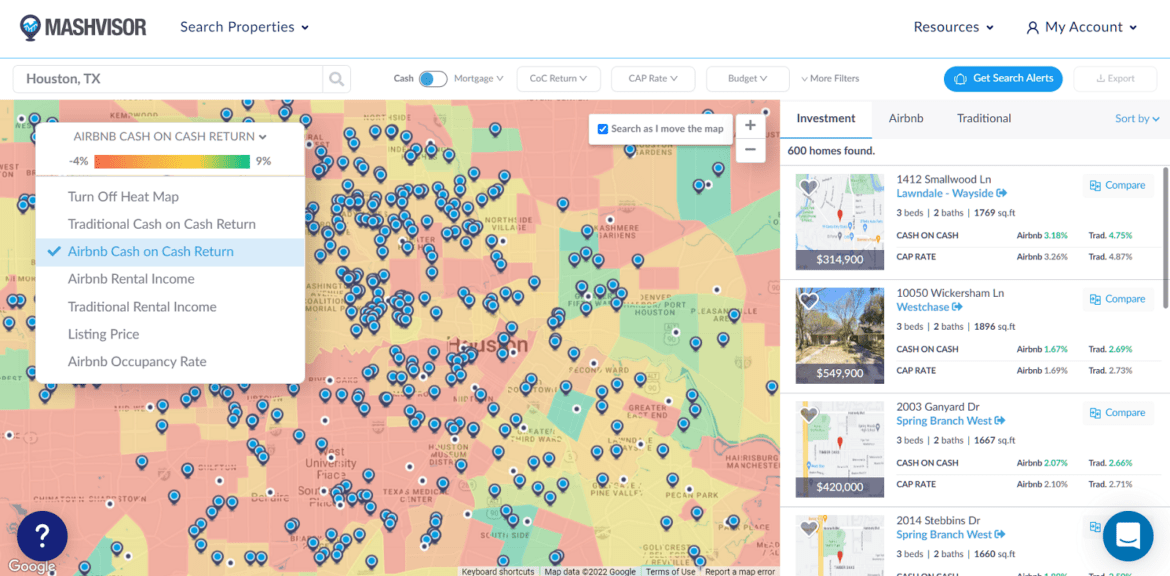Choose Airbnb Occupancy Rate heat map
The width and height of the screenshot is (1170, 576).
(137, 362)
